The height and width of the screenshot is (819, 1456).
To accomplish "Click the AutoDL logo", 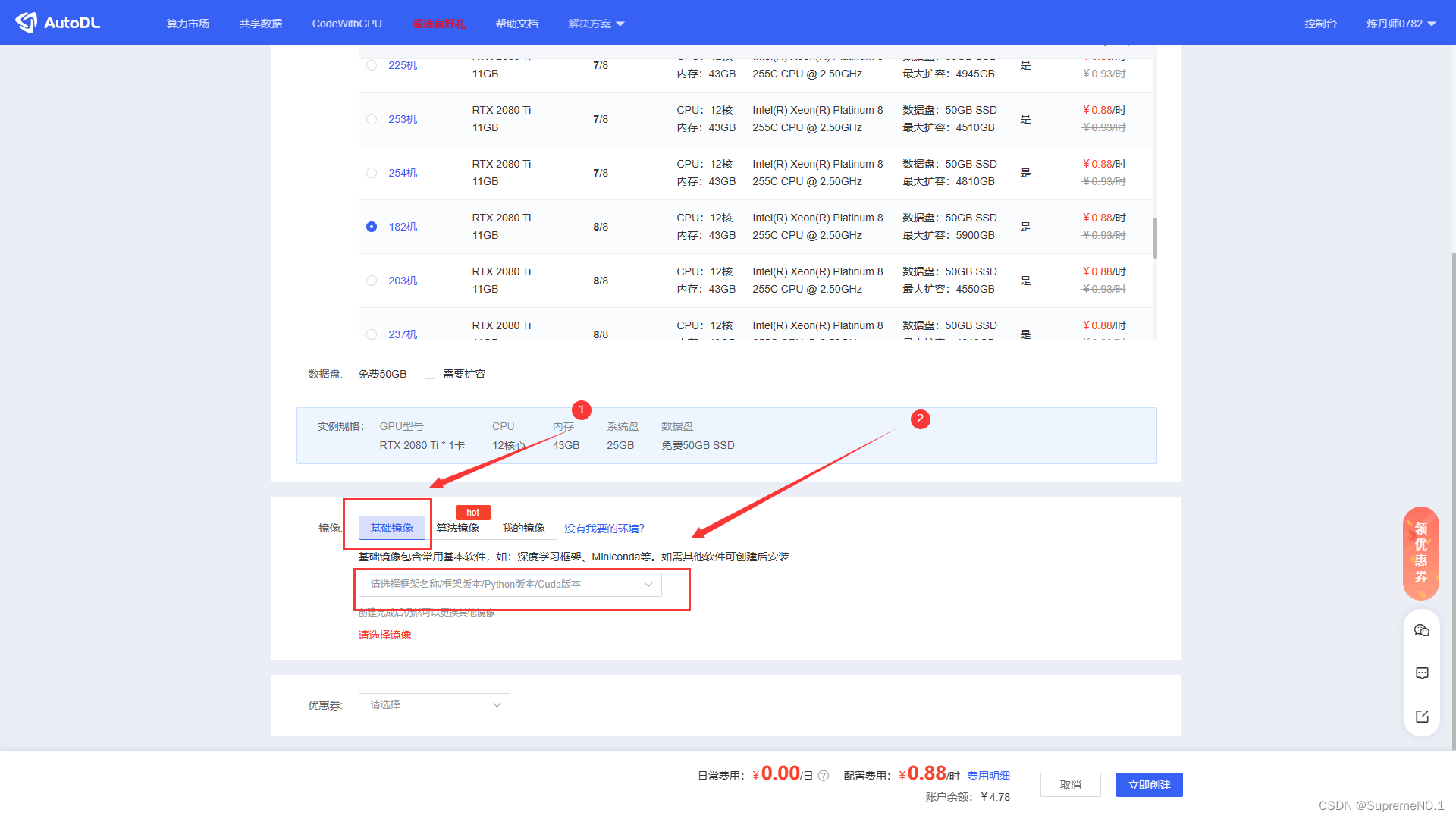I will pyautogui.click(x=58, y=23).
